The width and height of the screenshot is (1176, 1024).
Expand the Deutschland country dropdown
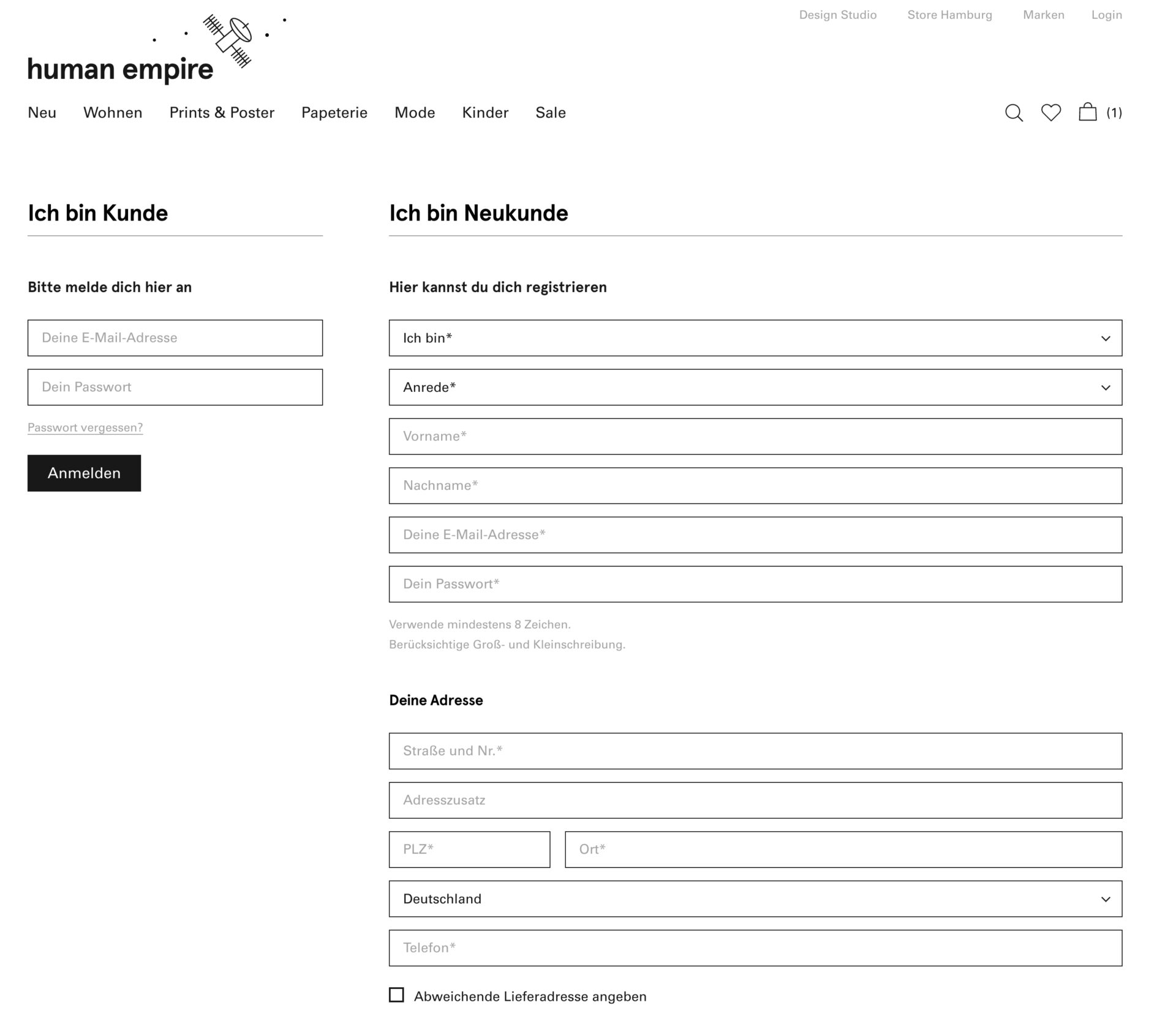(x=755, y=899)
